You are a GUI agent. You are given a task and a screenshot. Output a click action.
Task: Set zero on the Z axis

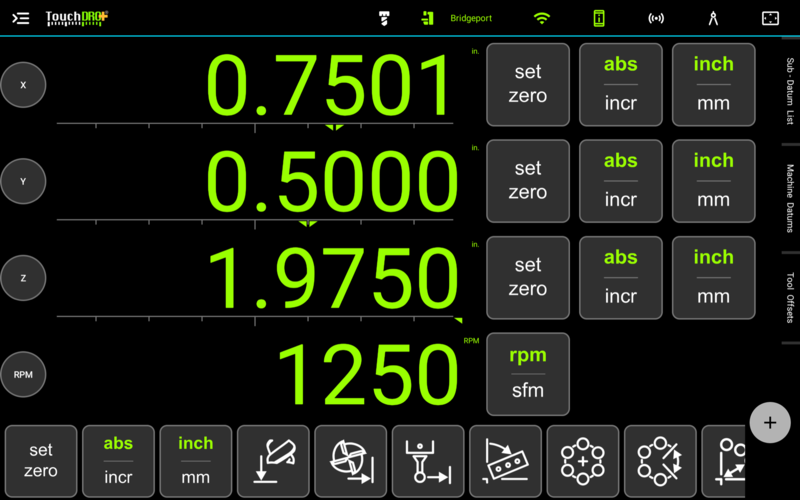click(528, 278)
